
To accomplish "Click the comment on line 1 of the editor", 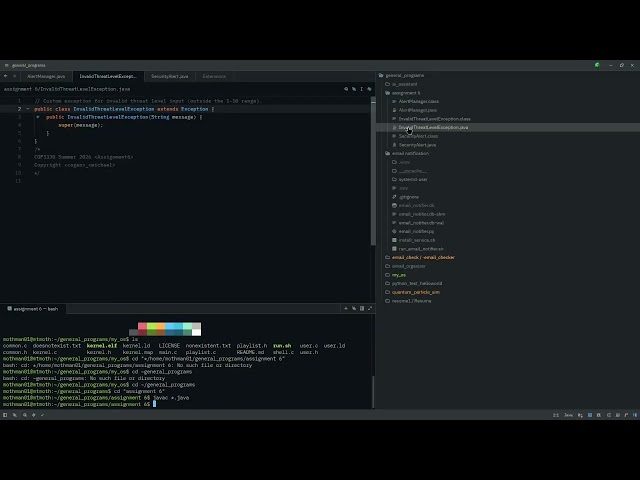I will point(148,101).
